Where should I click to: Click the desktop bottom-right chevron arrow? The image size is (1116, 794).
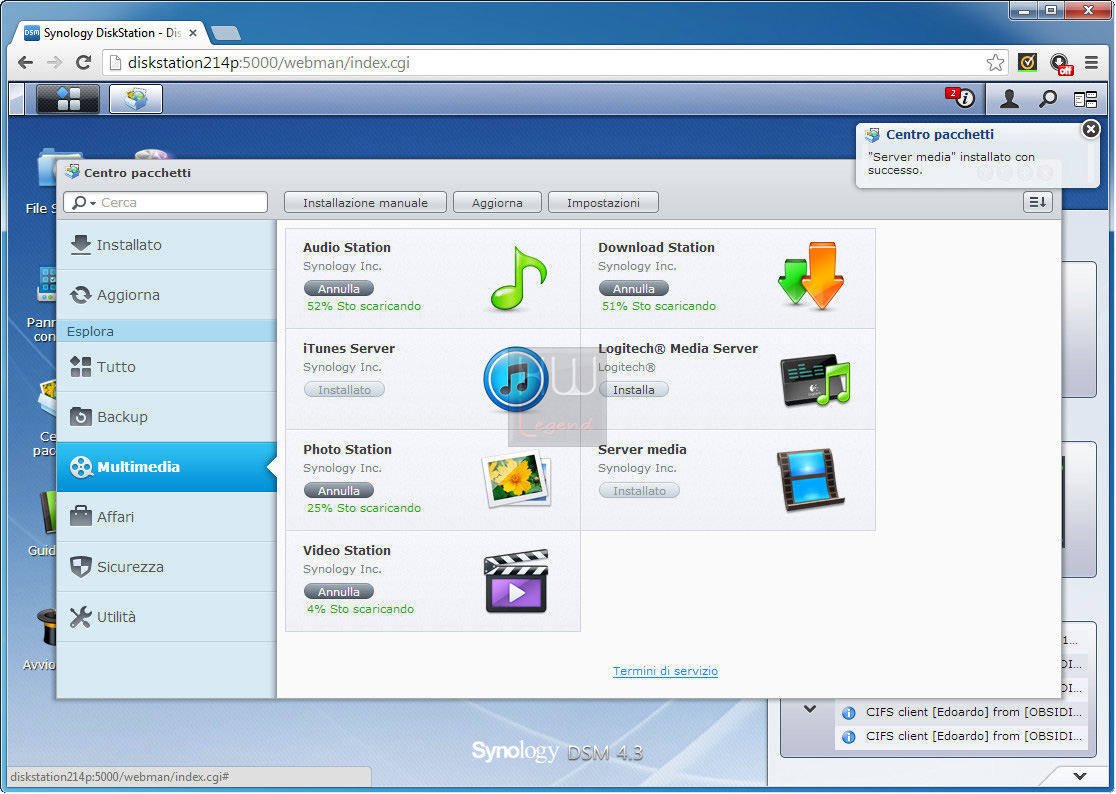pyautogui.click(x=1080, y=776)
